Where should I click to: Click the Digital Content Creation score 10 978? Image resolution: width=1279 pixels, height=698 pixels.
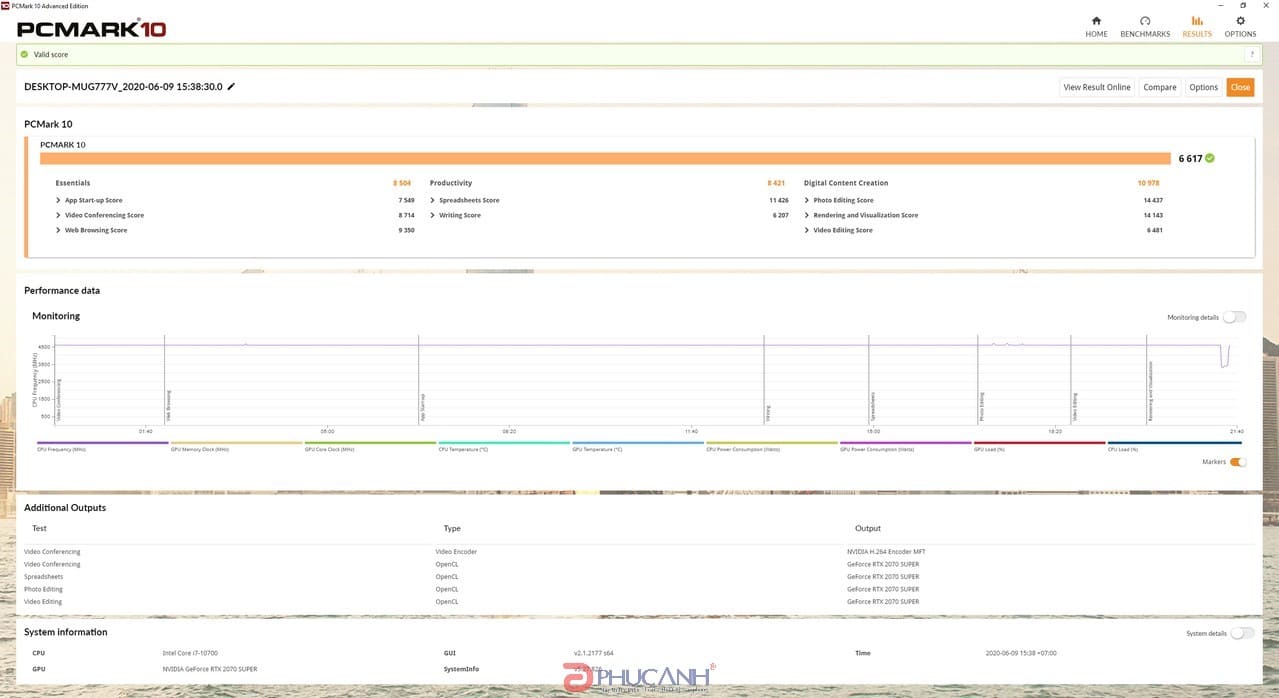point(1148,183)
